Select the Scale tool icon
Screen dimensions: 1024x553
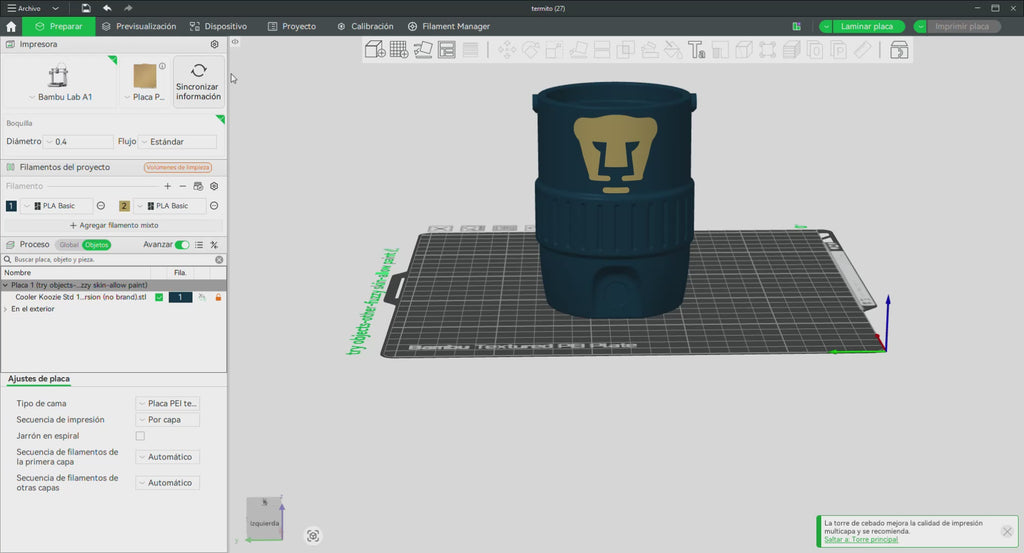(554, 50)
